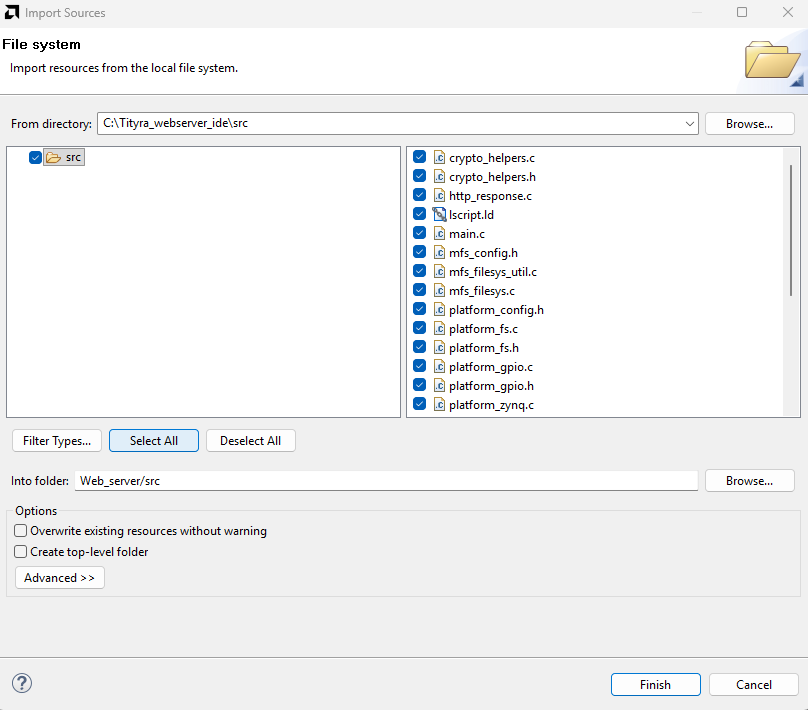Click the crypto_helpers.h file icon
Screen dimensions: 808x710
[439, 177]
